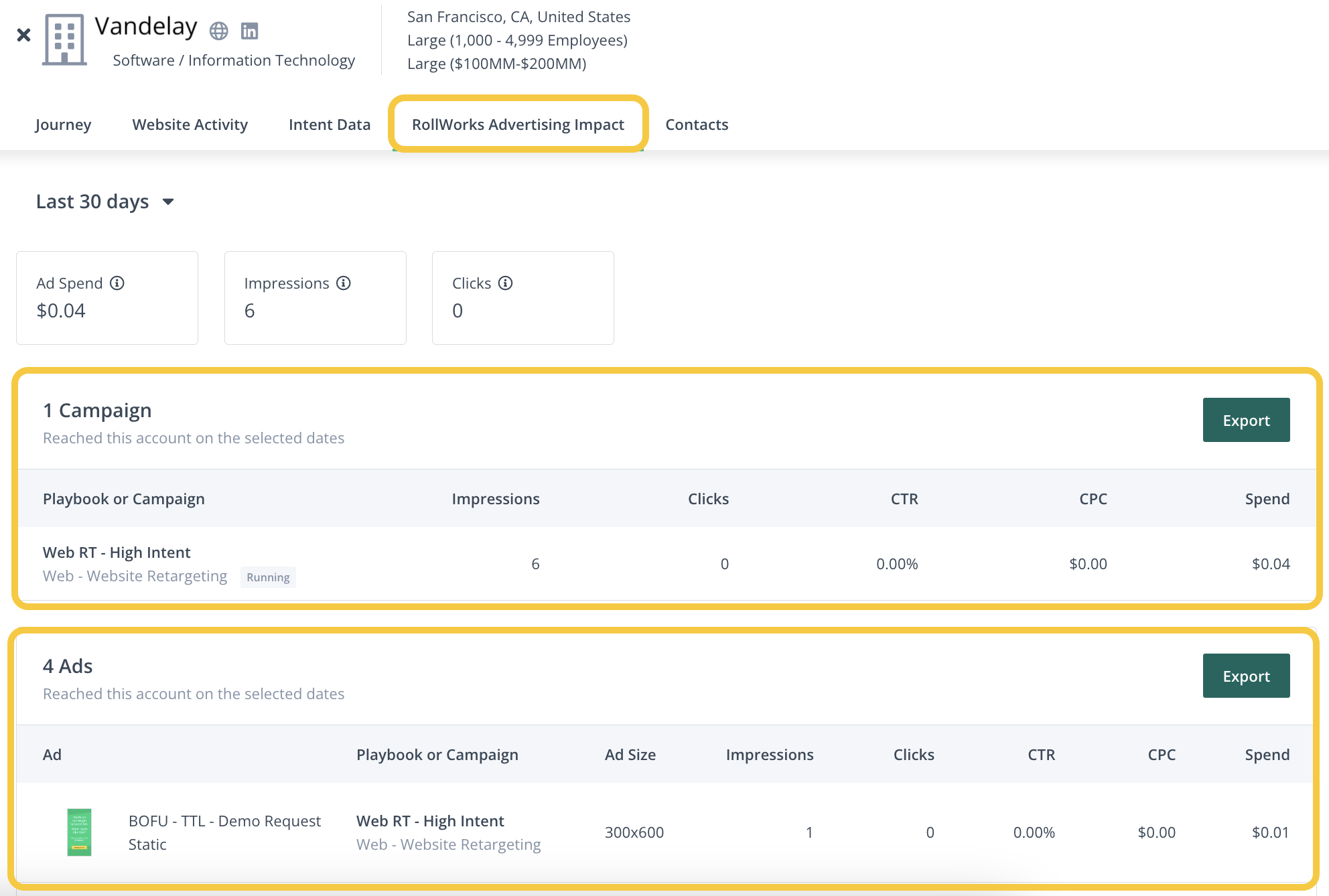Switch to the Website Activity tab
This screenshot has height=896, width=1329.
190,125
